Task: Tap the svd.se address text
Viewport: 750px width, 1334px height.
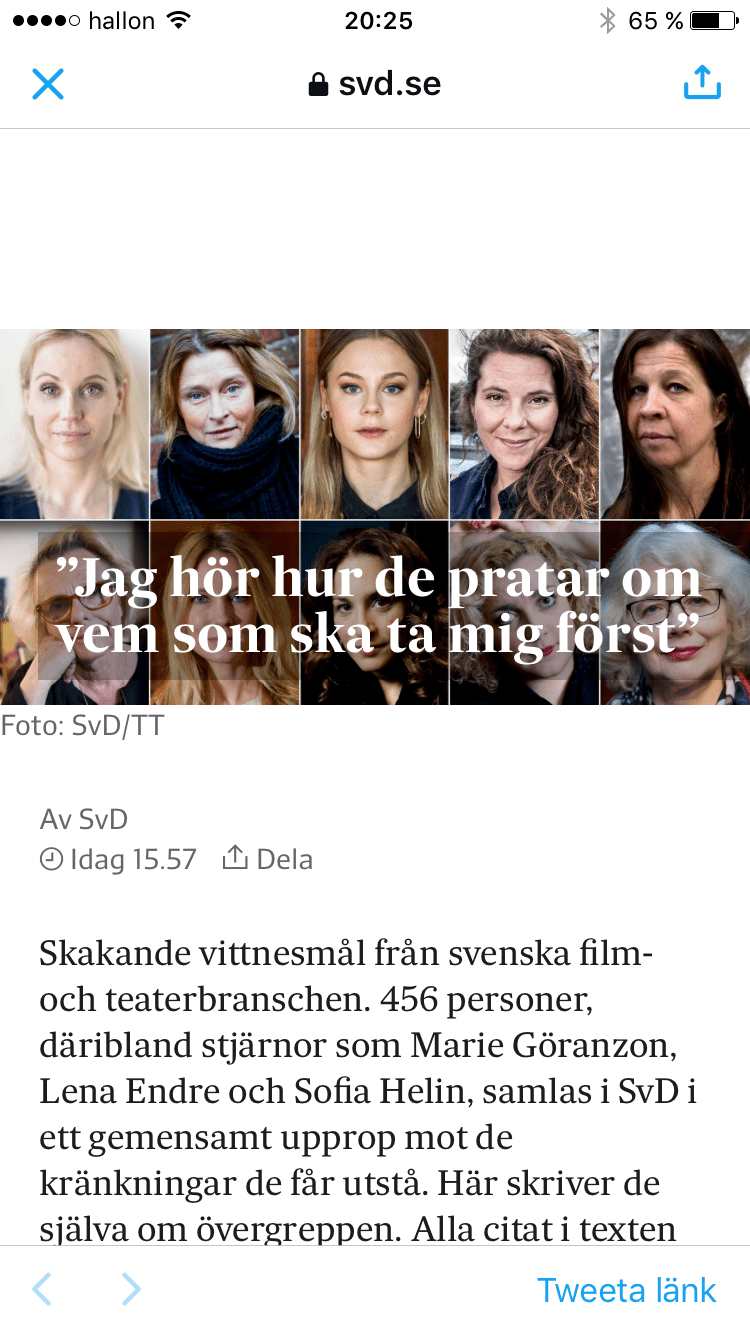Action: tap(390, 84)
